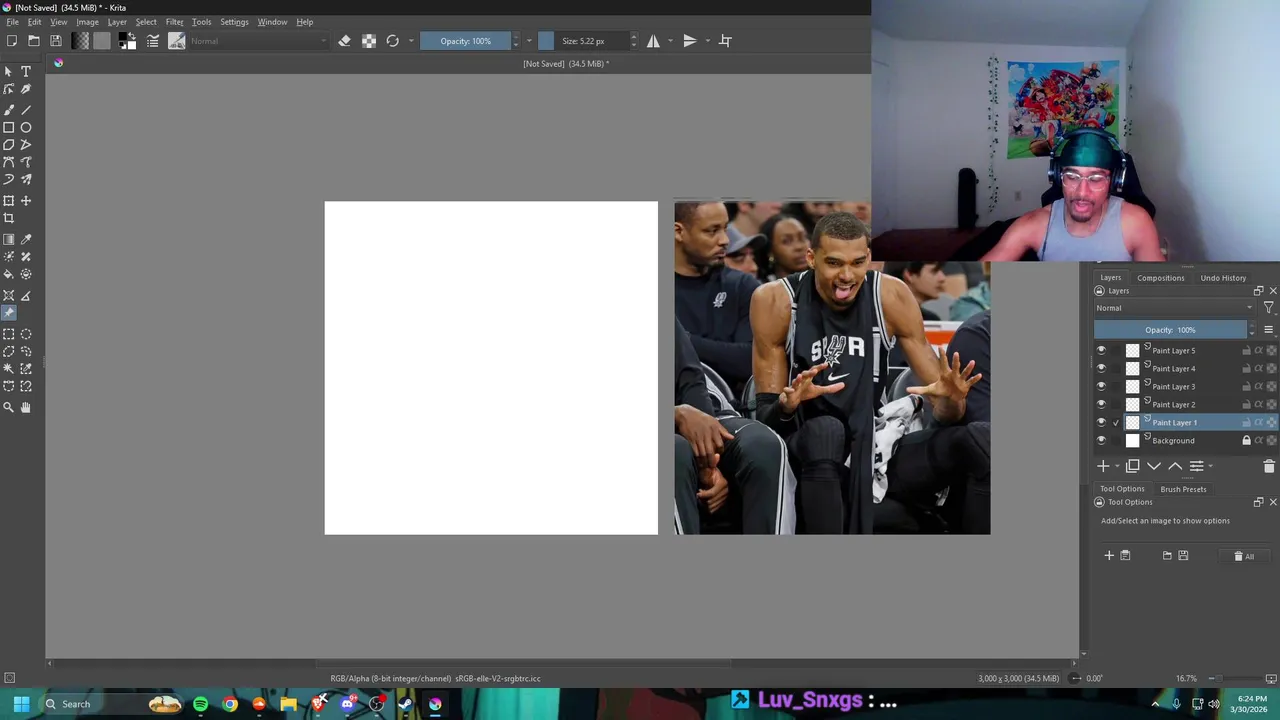1280x720 pixels.
Task: Toggle vertical mirror tool
Action: click(690, 41)
